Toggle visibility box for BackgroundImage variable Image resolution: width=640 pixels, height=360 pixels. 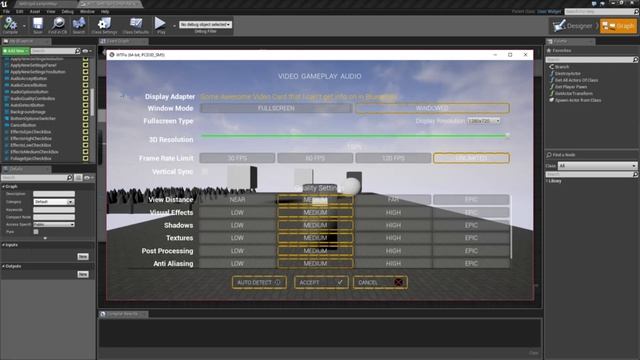85,112
